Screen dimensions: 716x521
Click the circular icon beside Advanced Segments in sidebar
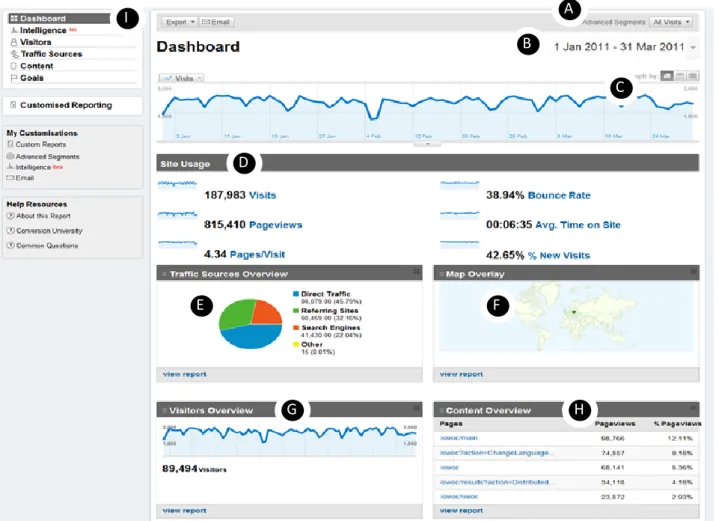[x=10, y=156]
